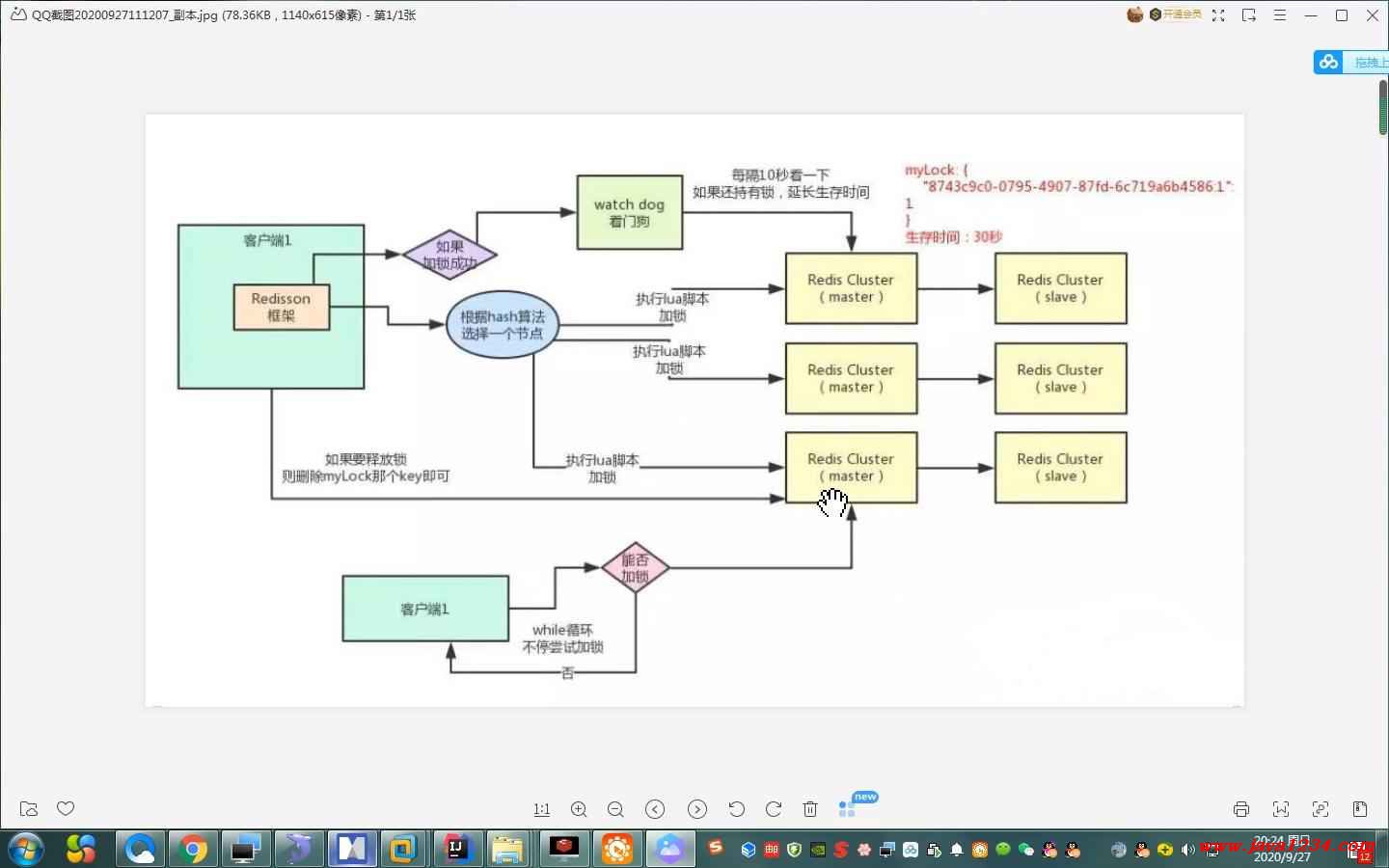Click the taskbar clock showing 2020/9/27
Viewport: 1389px width, 868px height.
tap(1282, 849)
